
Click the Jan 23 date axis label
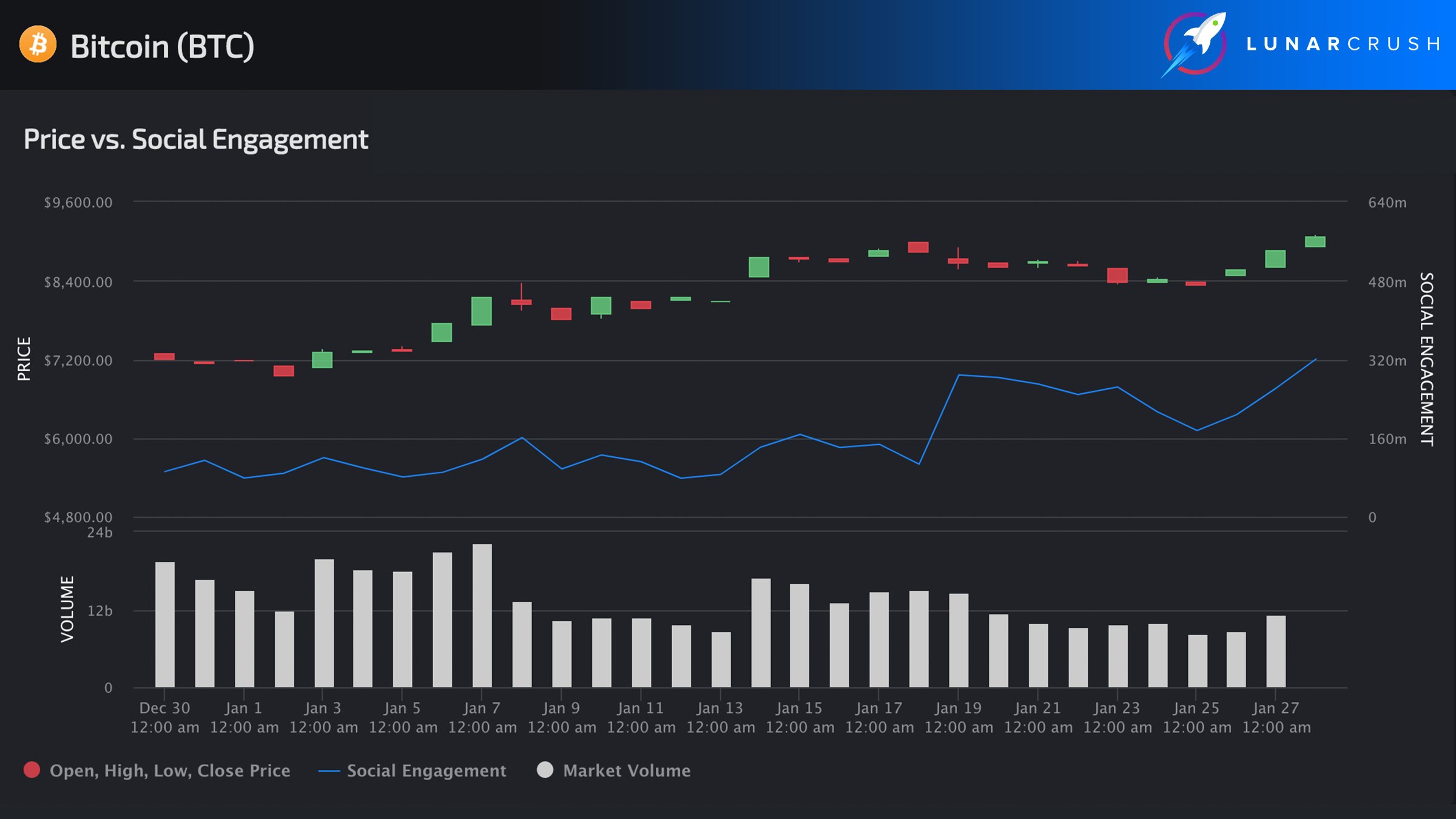click(1117, 718)
